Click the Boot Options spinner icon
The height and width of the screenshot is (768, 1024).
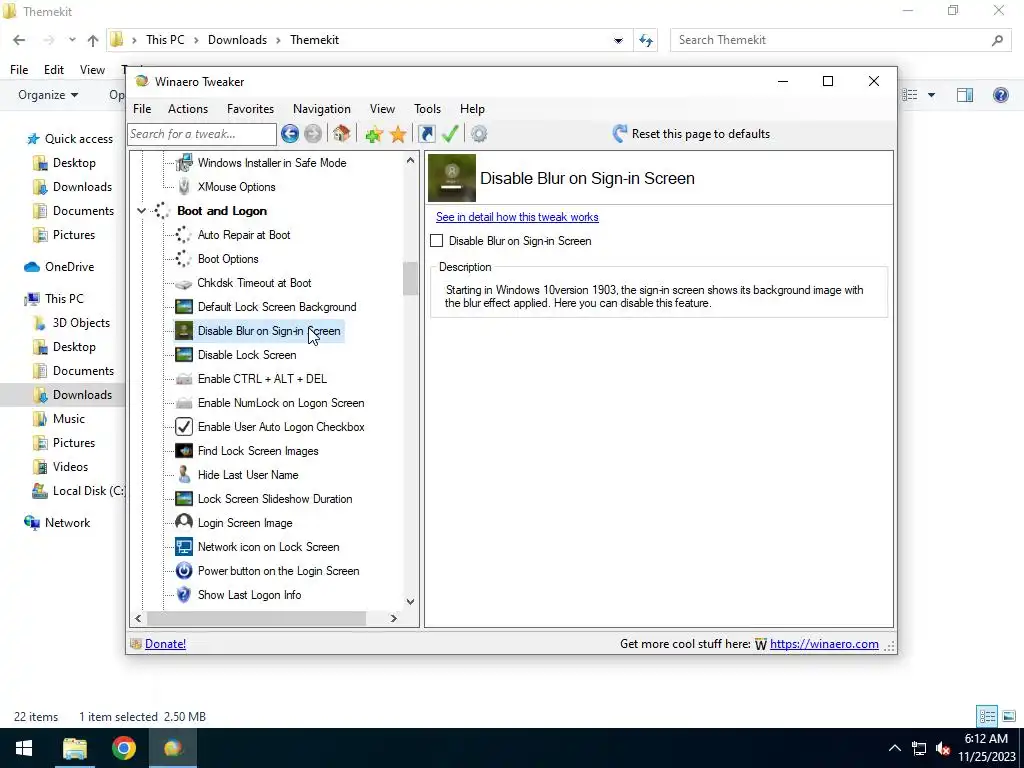[184, 259]
